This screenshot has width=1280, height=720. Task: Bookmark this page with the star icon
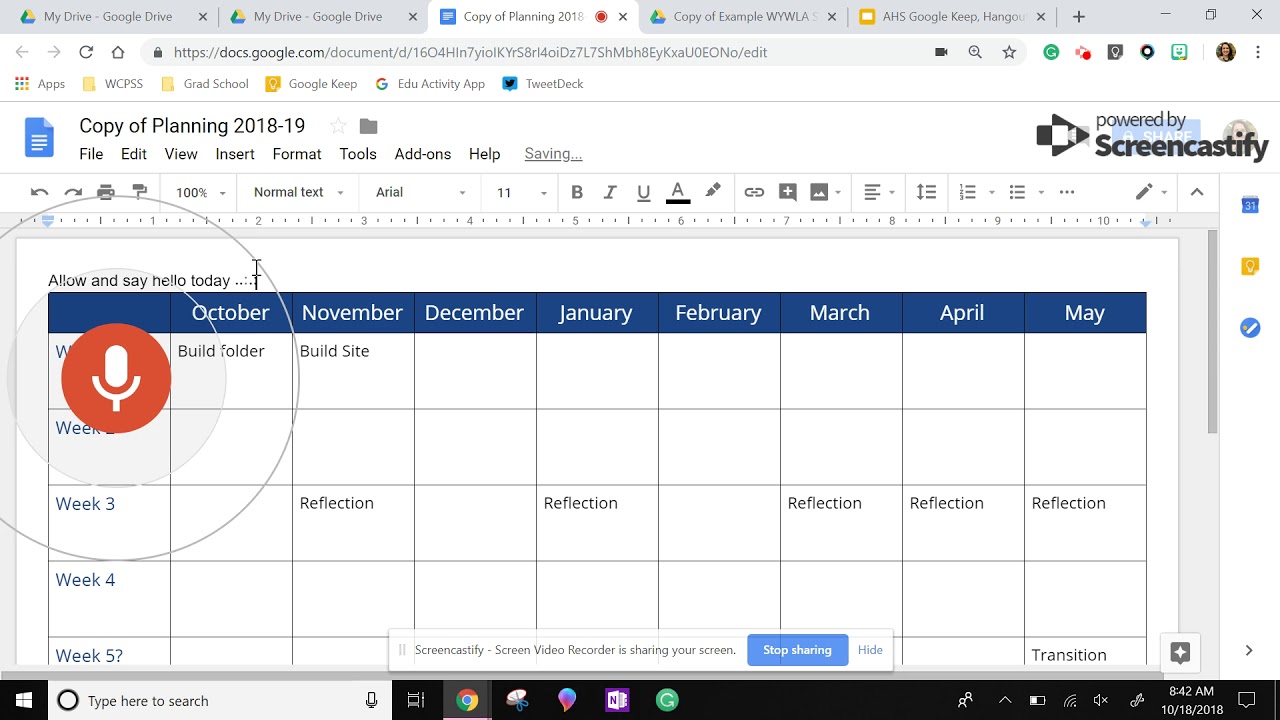[x=1009, y=52]
